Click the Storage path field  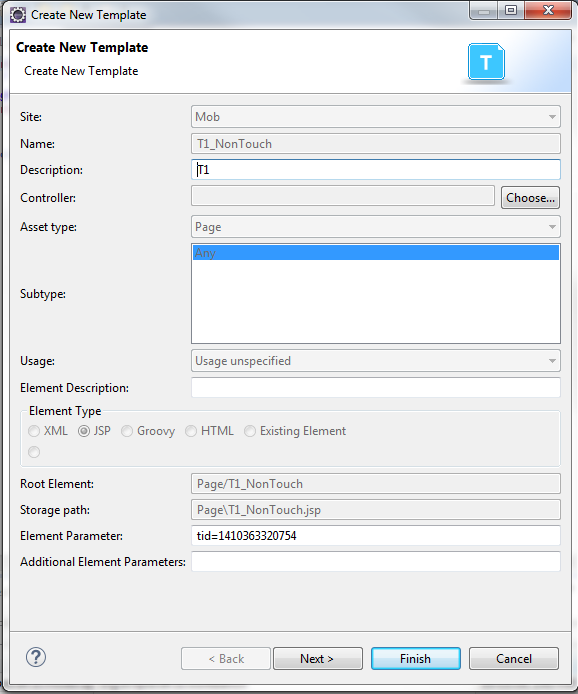[376, 510]
